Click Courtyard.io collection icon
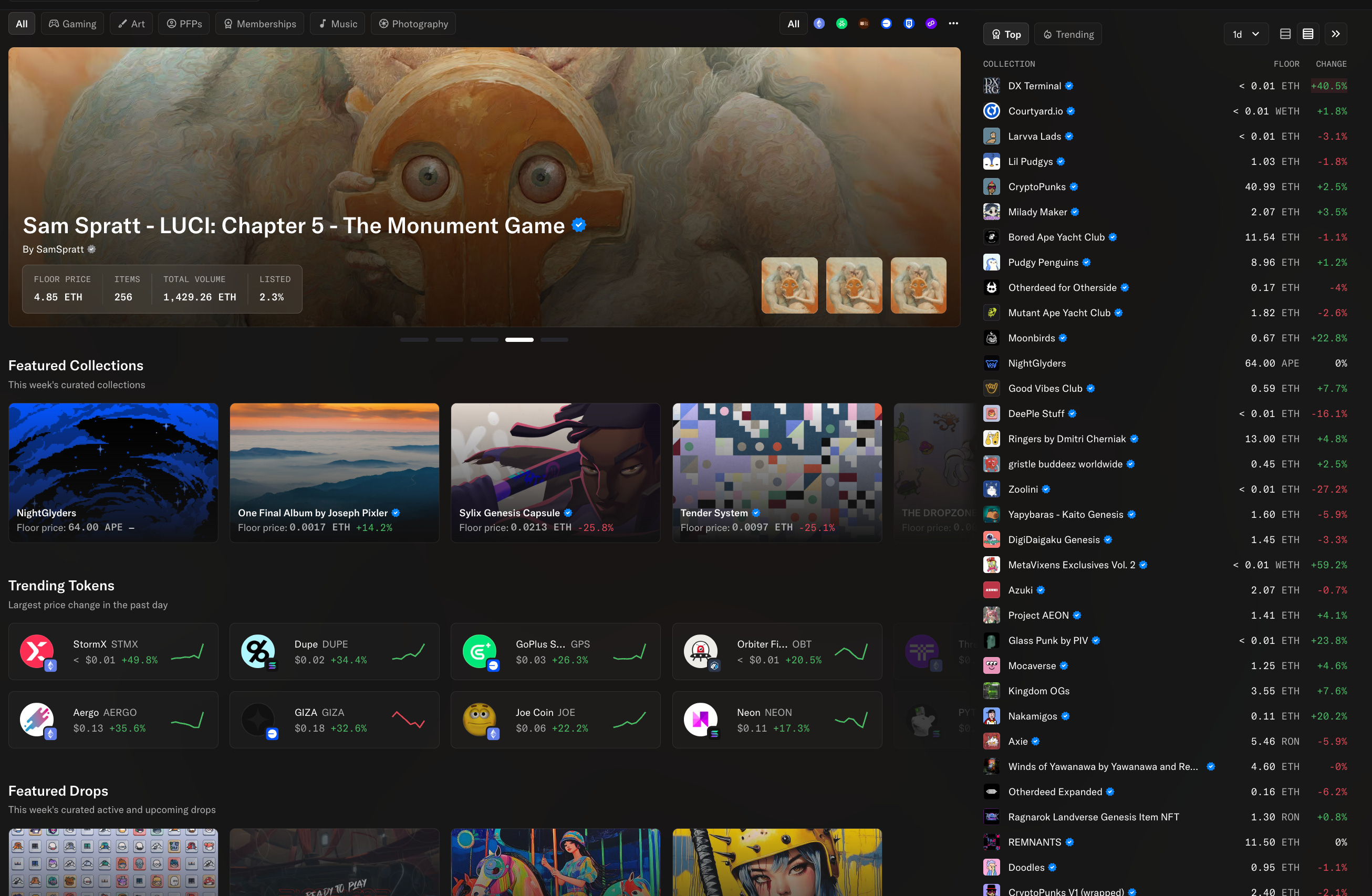 coord(992,111)
